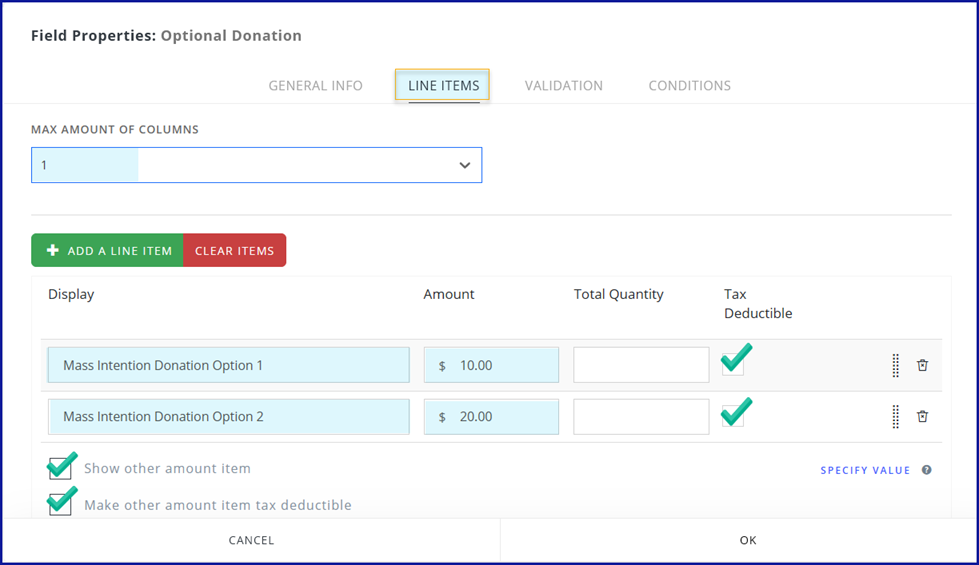Image resolution: width=979 pixels, height=565 pixels.
Task: Click the Amount column header
Action: point(449,294)
